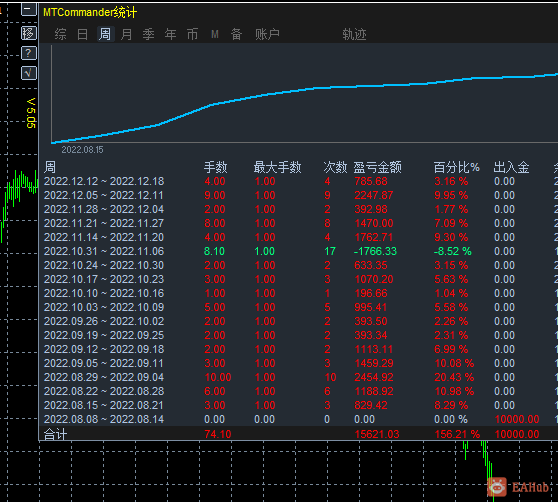Collapse the panel with the minus icon
Viewport: 558px width, 502px height.
tap(29, 9)
